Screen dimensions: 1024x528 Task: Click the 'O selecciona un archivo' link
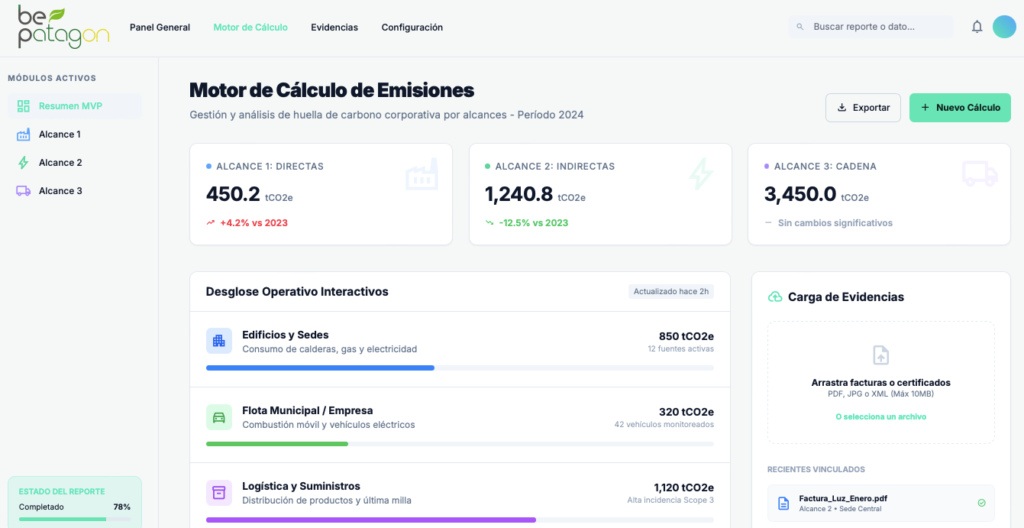click(x=880, y=416)
